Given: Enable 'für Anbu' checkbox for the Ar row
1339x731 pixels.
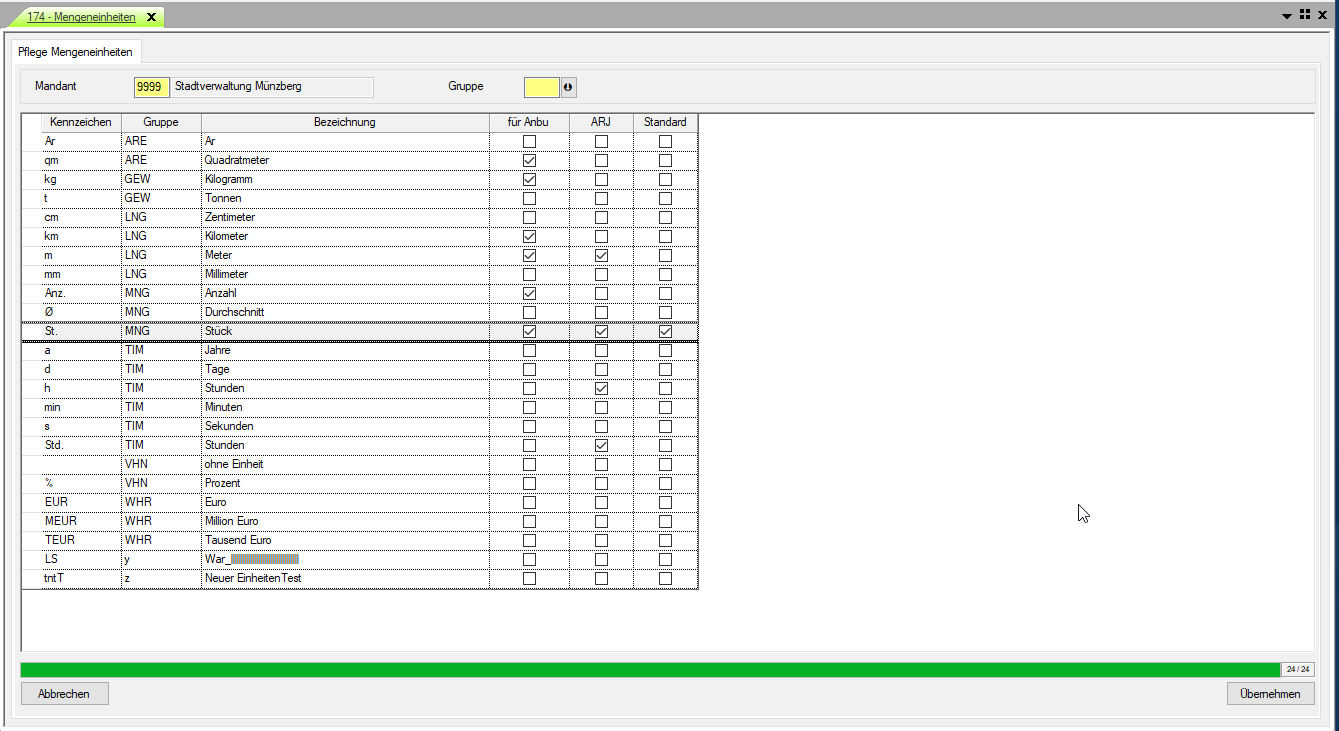Looking at the screenshot, I should [x=529, y=142].
